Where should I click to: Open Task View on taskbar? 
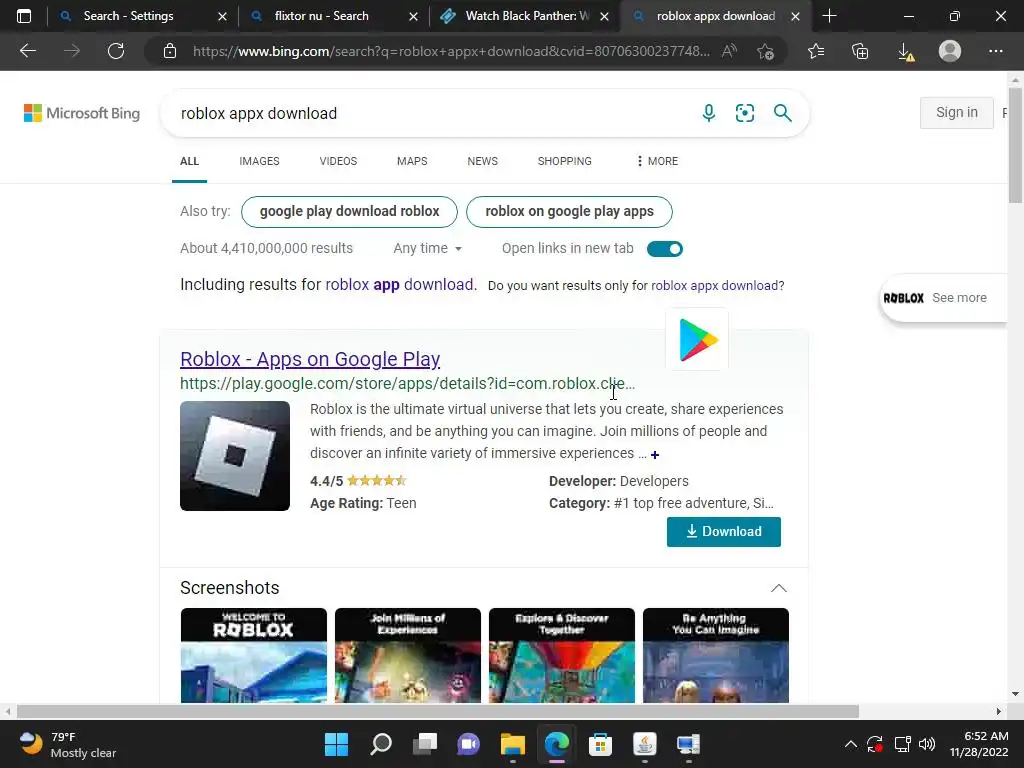(x=425, y=744)
